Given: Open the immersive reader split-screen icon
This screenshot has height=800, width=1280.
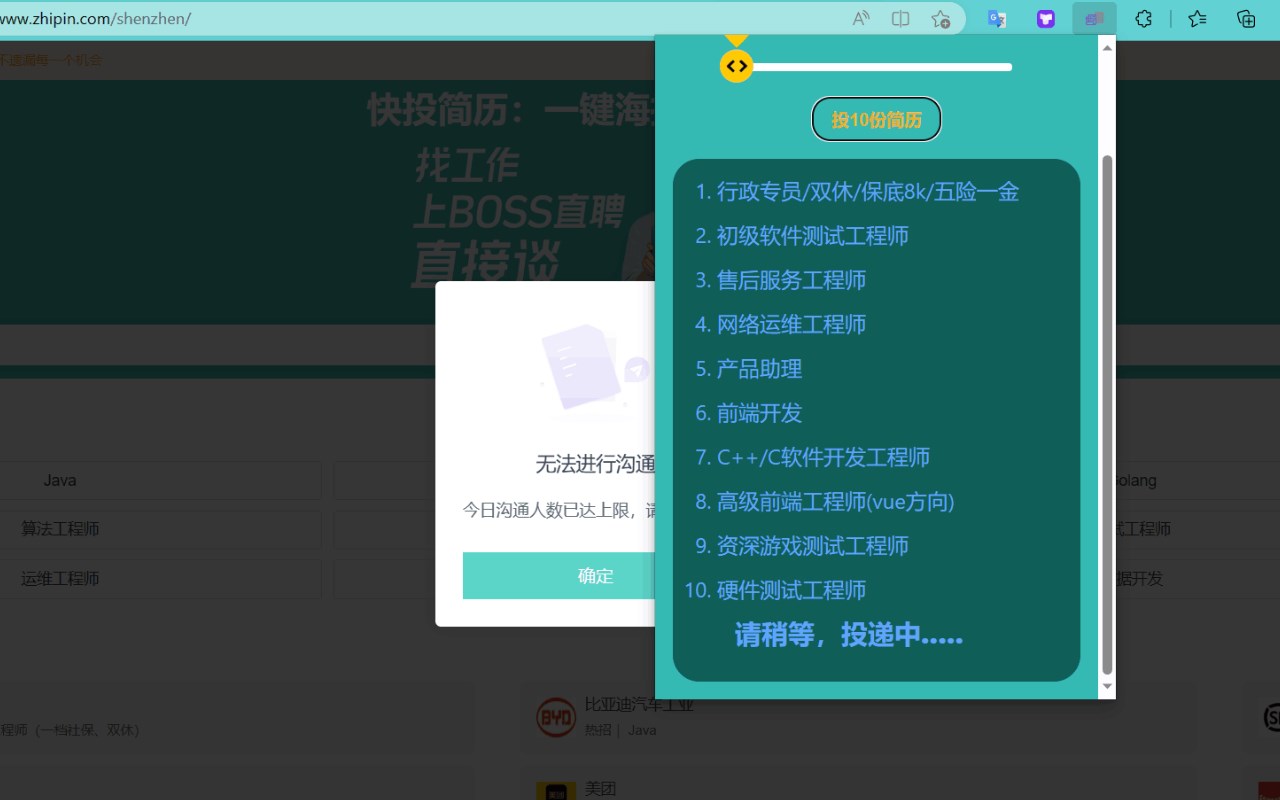Looking at the screenshot, I should pos(901,18).
